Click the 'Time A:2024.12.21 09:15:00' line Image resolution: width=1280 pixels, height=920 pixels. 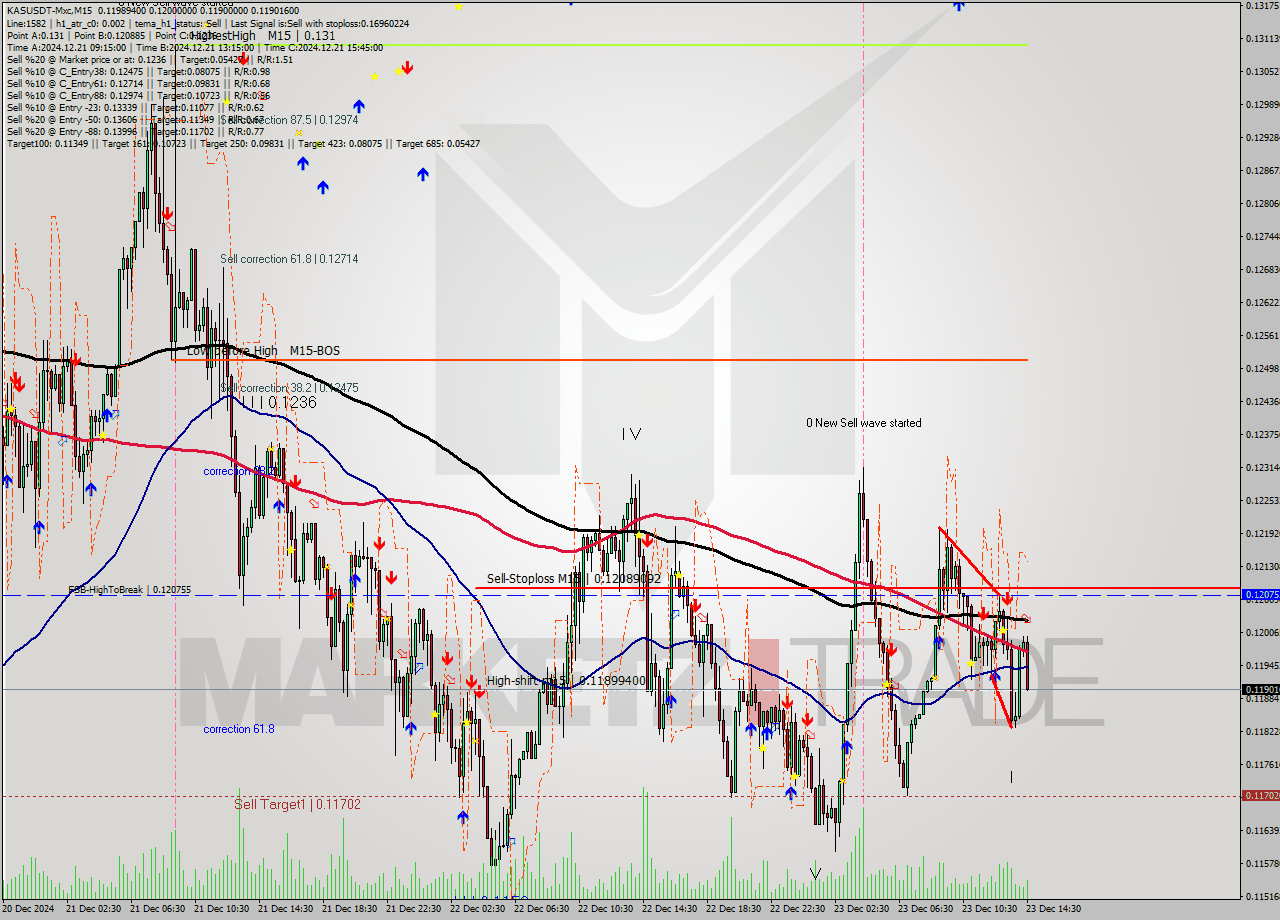click(195, 47)
